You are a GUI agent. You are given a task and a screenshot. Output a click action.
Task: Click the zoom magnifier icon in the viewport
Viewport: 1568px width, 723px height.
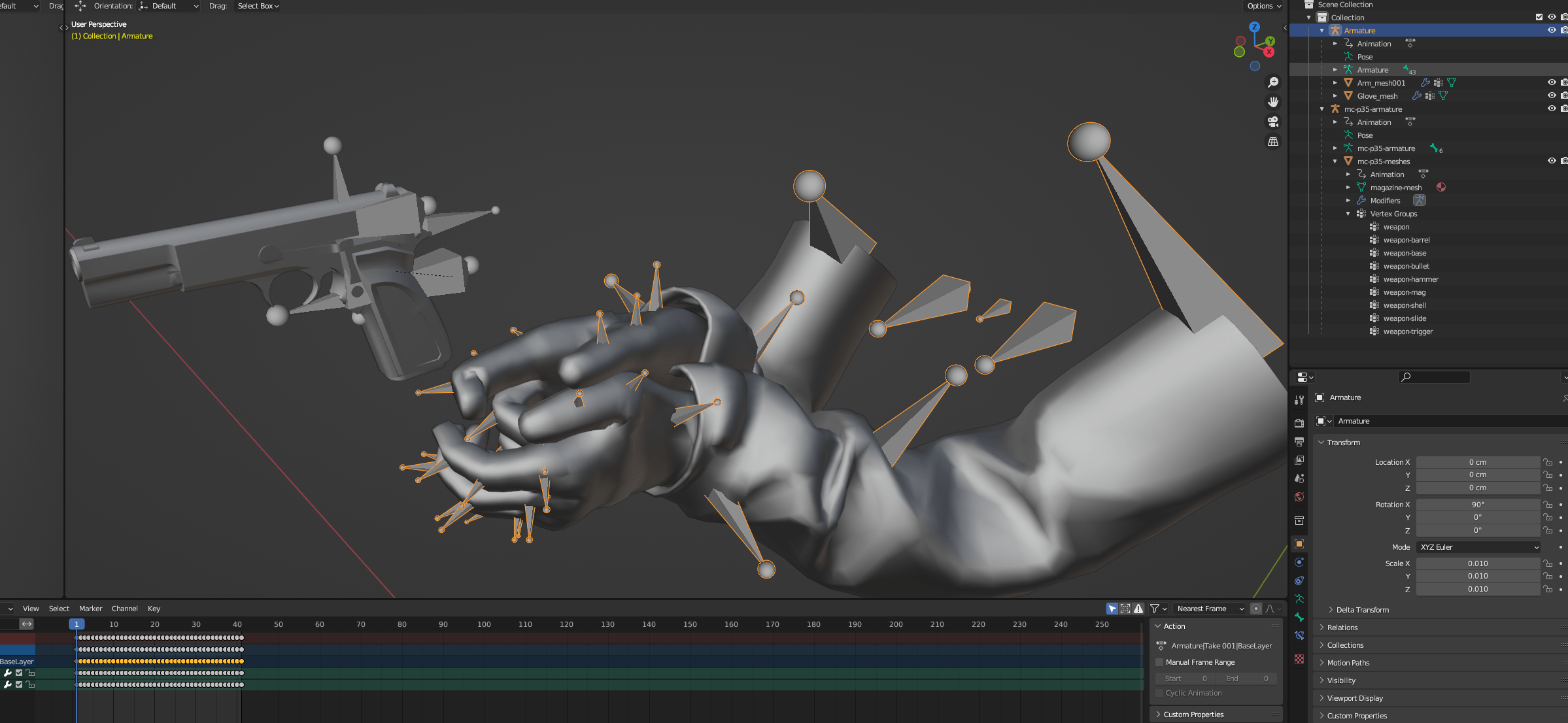coord(1272,82)
